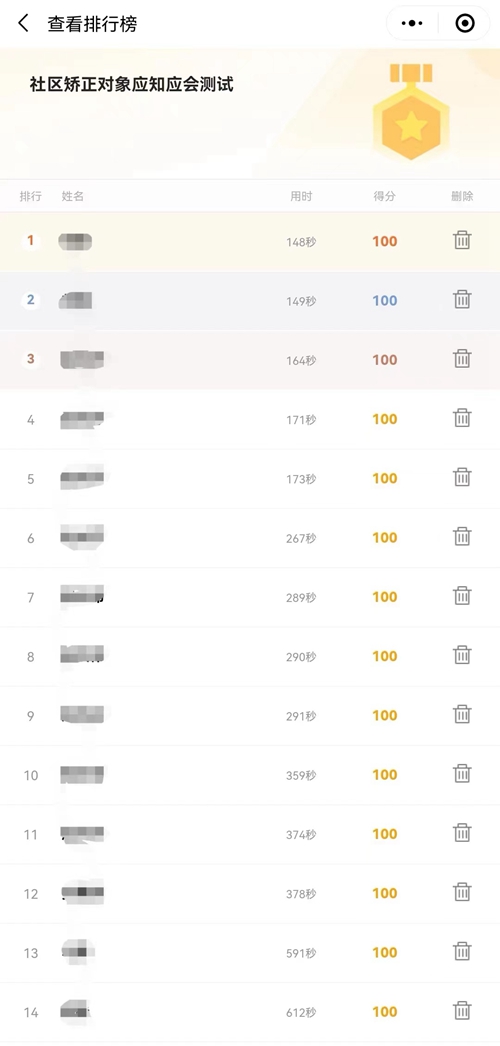
Task: Click the gold medal badge in banner
Action: [411, 111]
